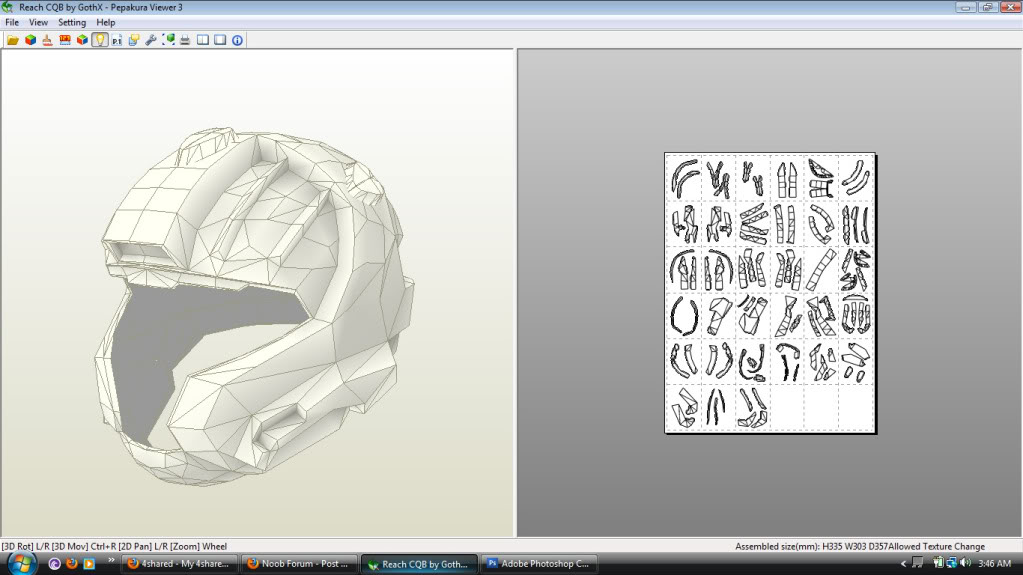This screenshot has height=575, width=1023.
Task: Click the 3:46 AM taskbar clock
Action: coord(994,563)
